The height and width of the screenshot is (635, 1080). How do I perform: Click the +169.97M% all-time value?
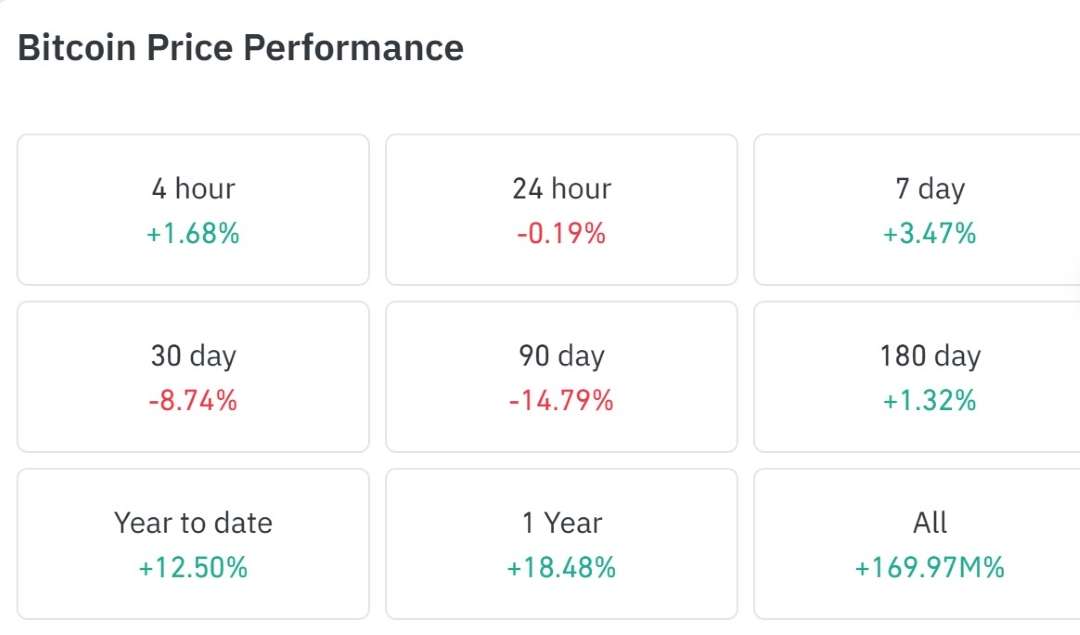point(930,568)
